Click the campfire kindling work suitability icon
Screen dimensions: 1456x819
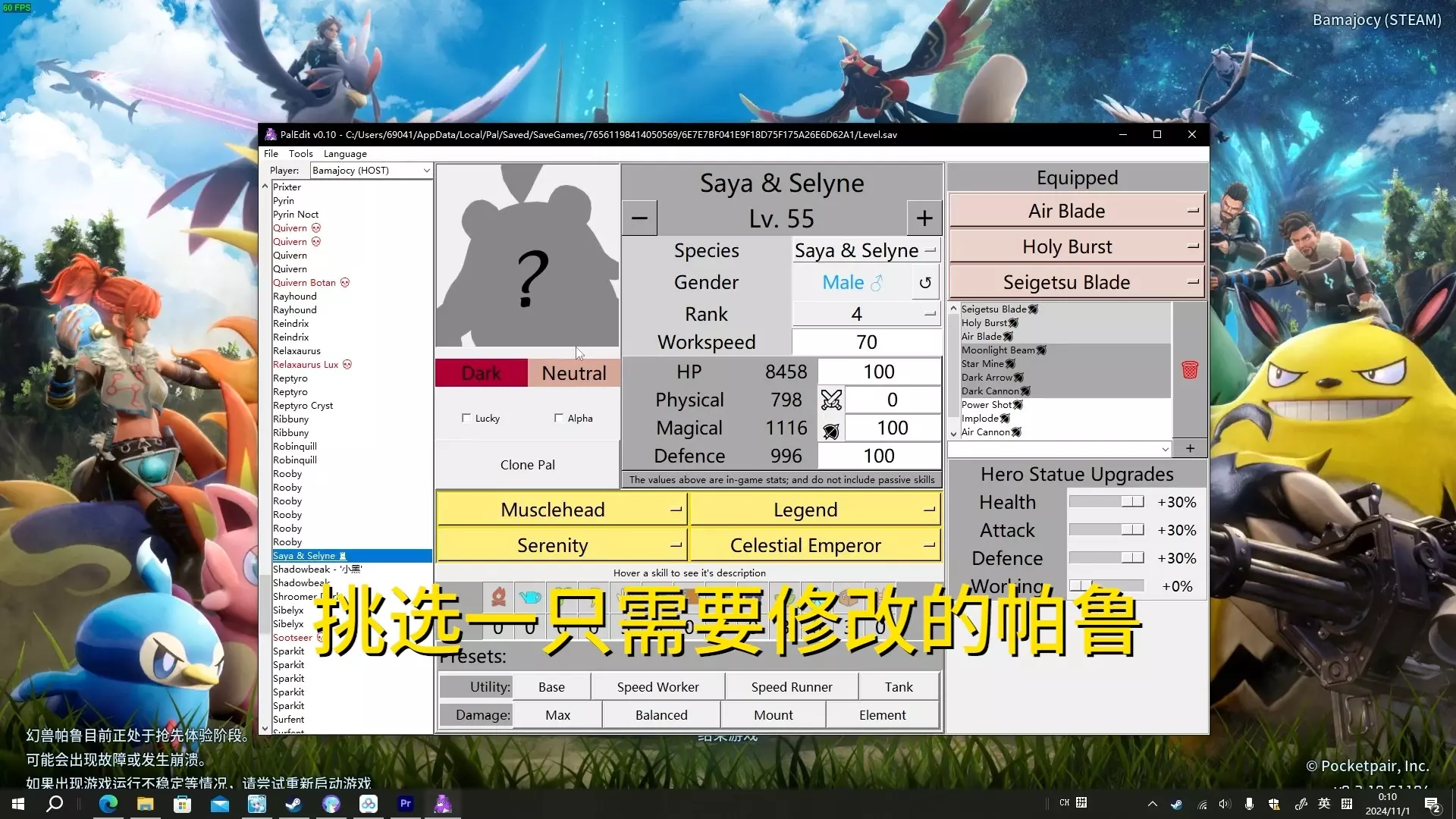pos(498,597)
